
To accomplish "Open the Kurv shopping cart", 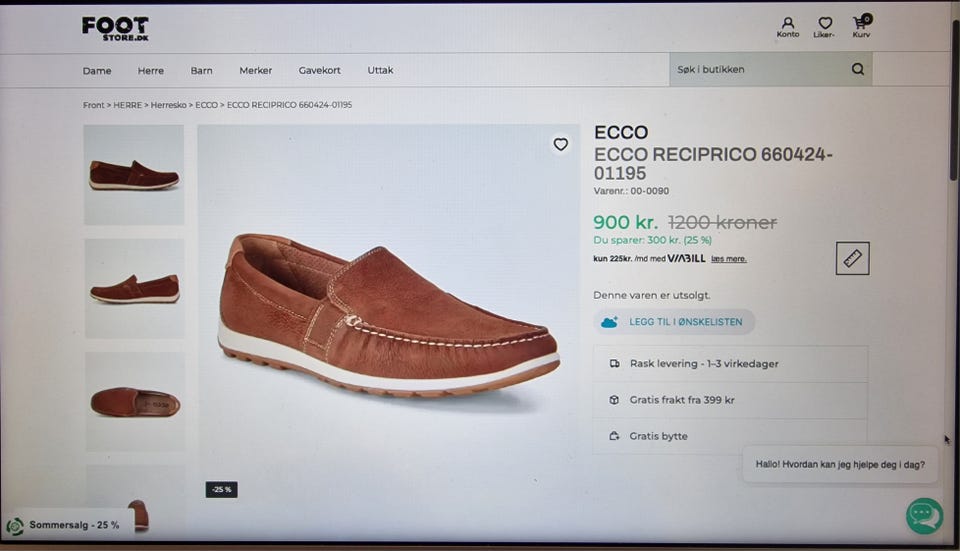I will tap(861, 26).
